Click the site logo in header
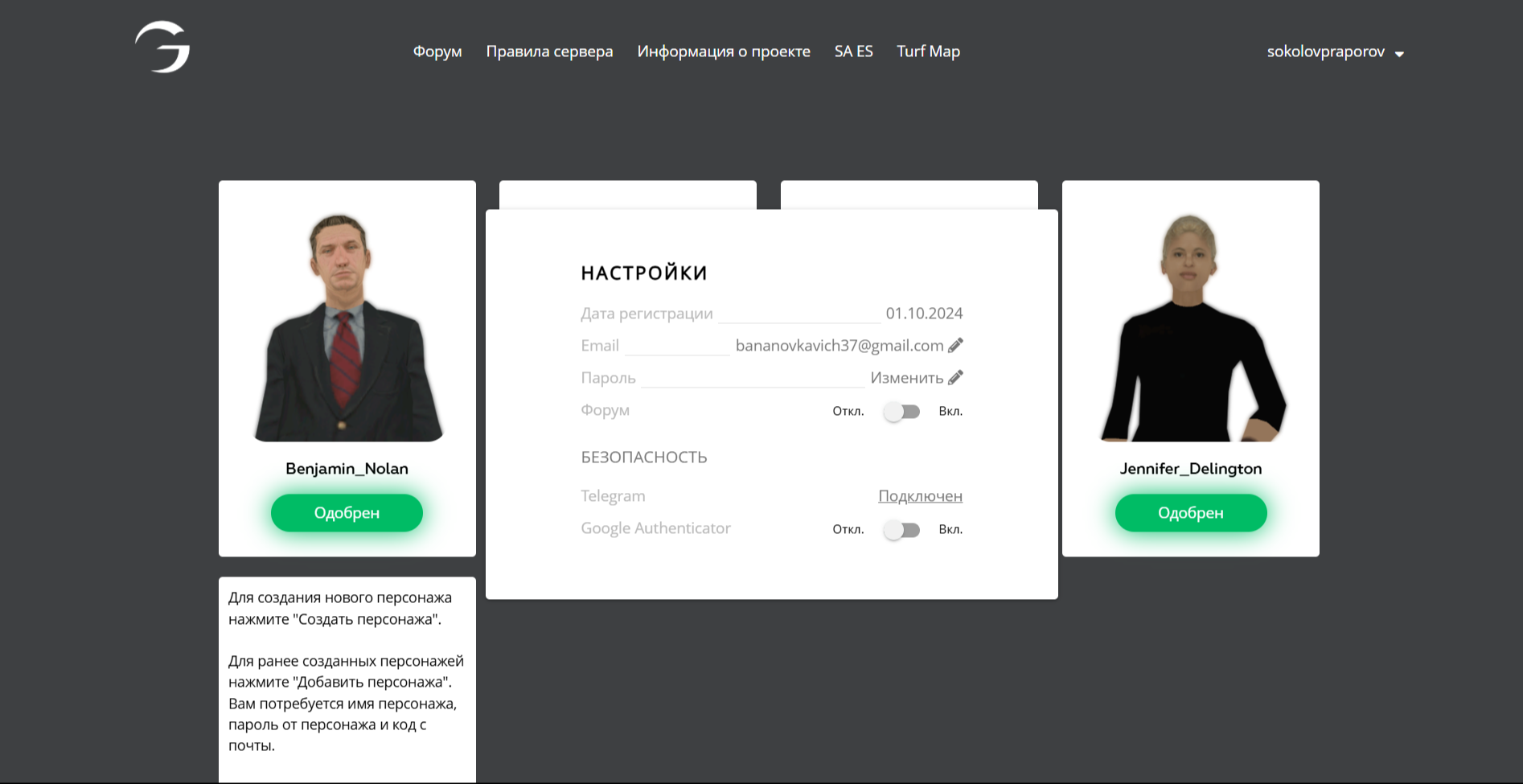 162,47
